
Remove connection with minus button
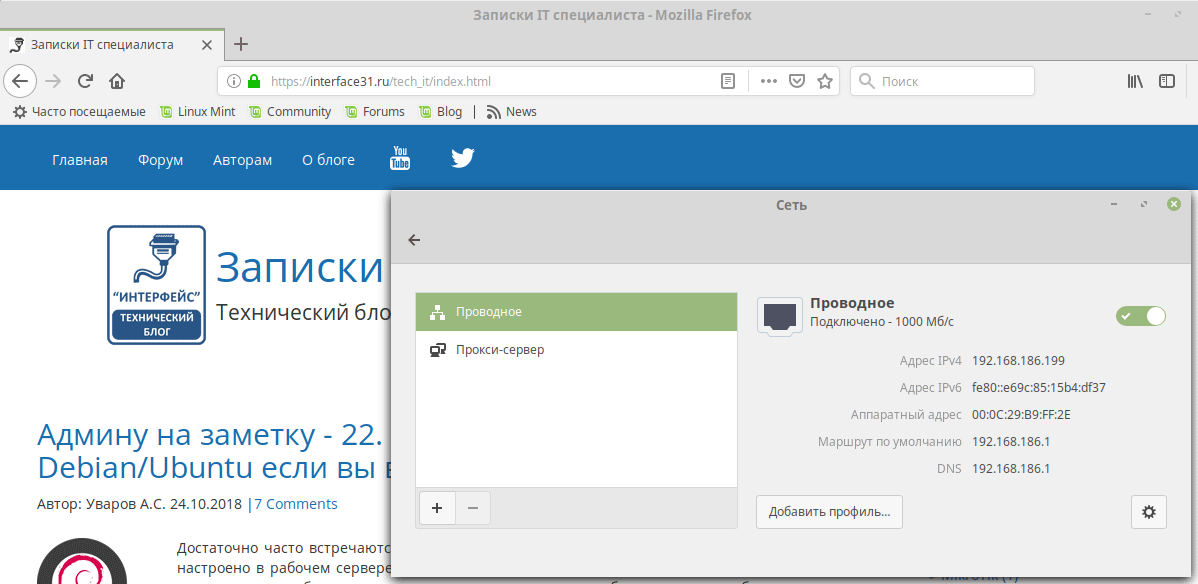[x=473, y=508]
